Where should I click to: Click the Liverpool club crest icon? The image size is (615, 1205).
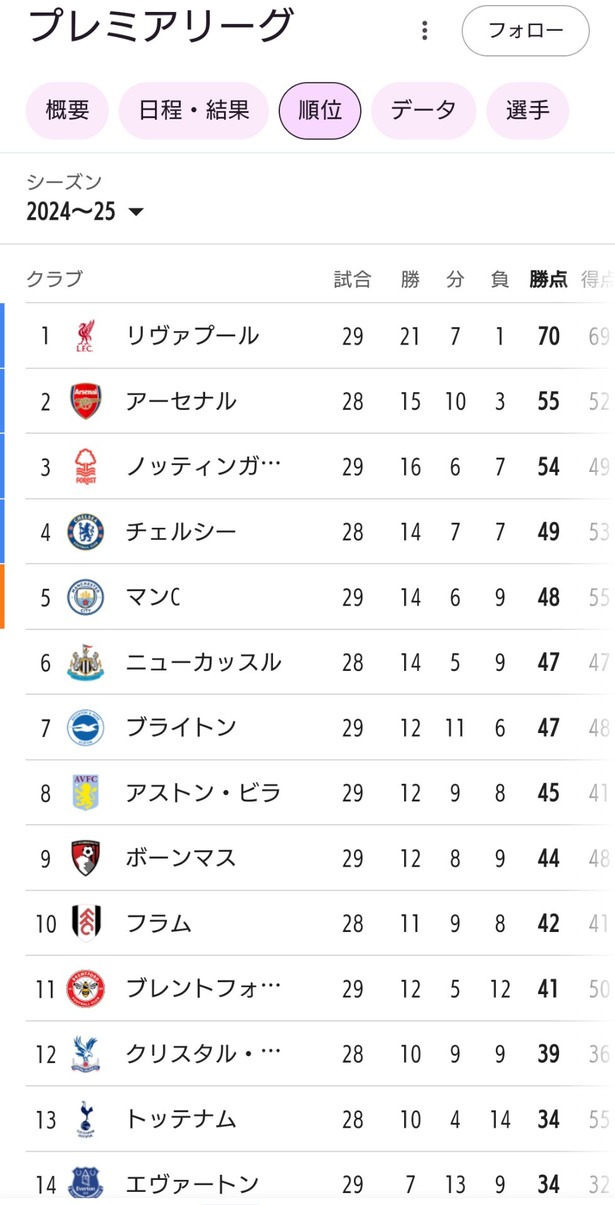85,336
